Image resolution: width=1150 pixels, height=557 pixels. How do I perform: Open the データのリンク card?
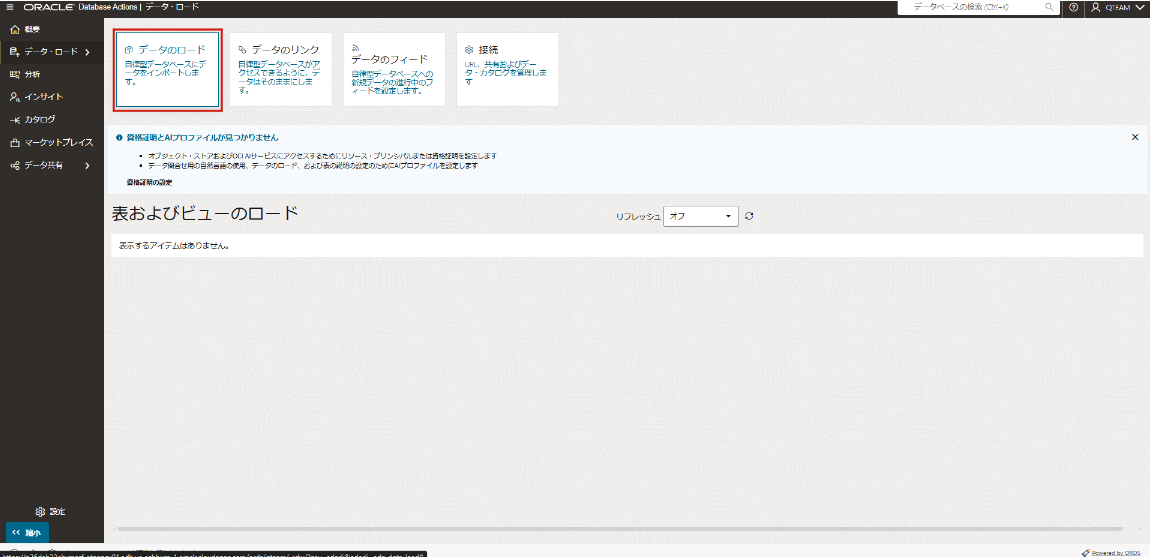281,70
